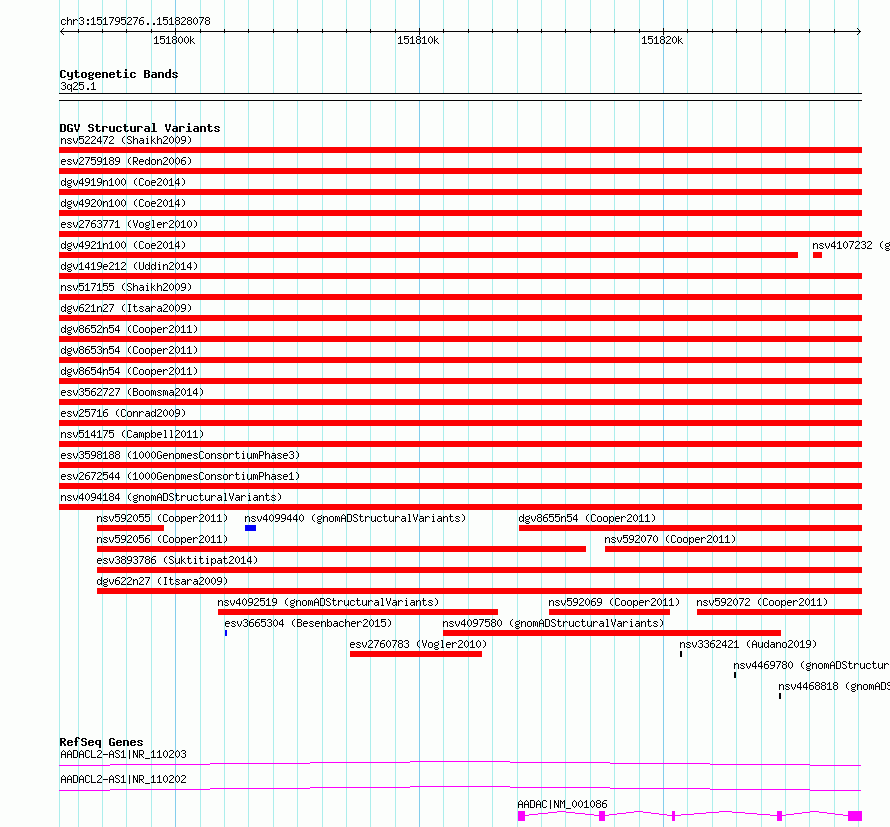Viewport: 890px width, 827px height.
Task: Click the red bar for nsv592055 (Cooper2011)
Action: click(x=131, y=528)
